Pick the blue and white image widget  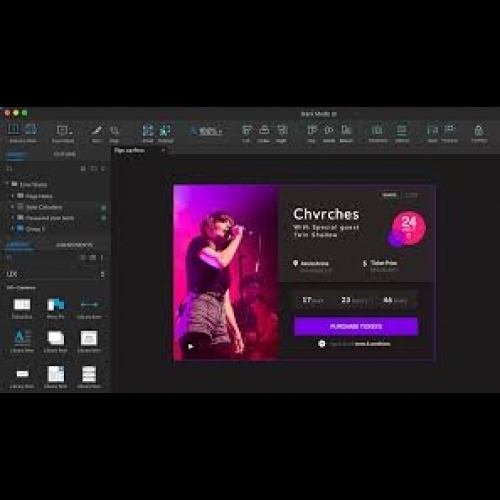(x=56, y=304)
